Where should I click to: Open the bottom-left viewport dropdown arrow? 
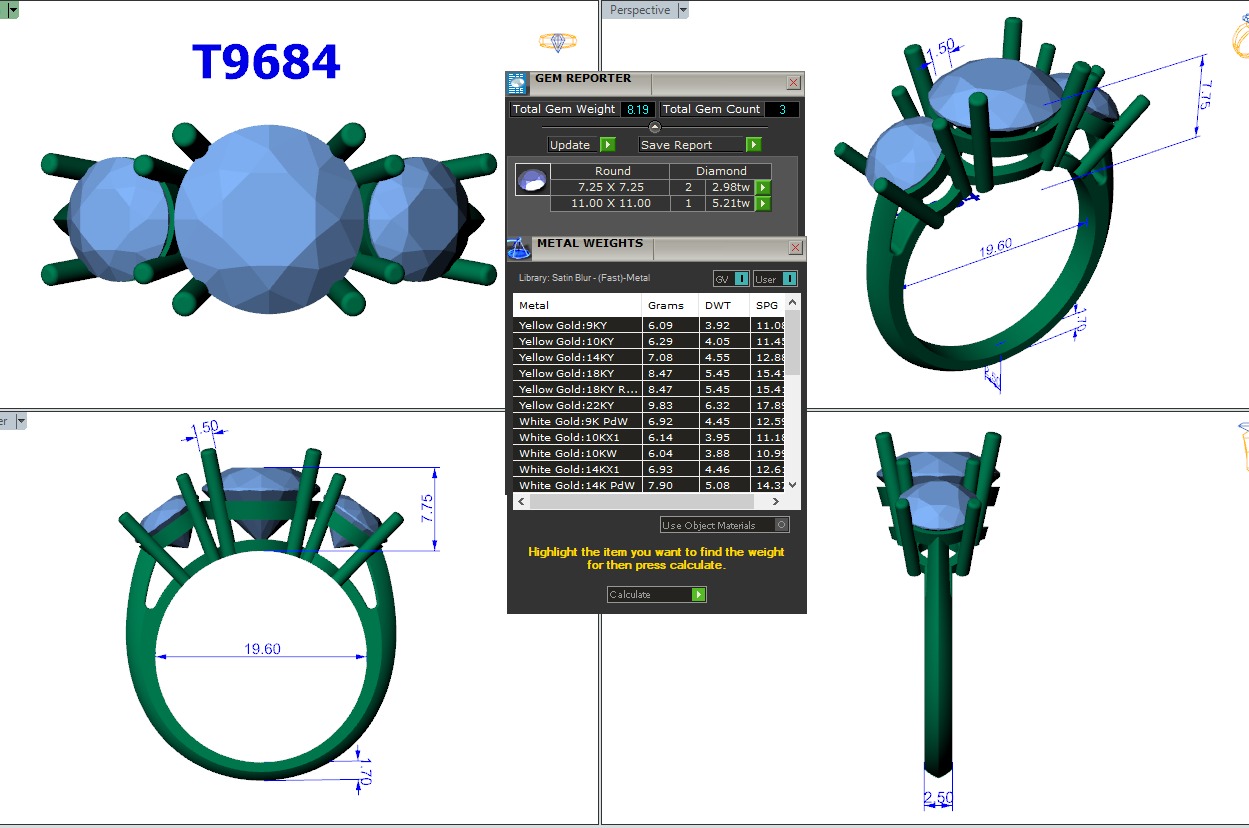[20, 422]
